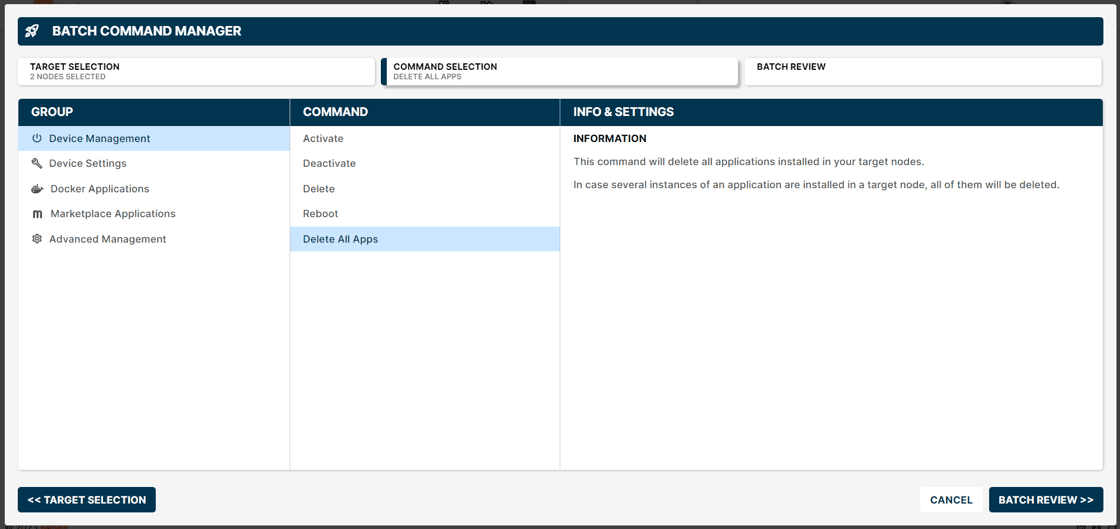This screenshot has height=529, width=1120.
Task: Choose the Reboot command
Action: point(425,214)
